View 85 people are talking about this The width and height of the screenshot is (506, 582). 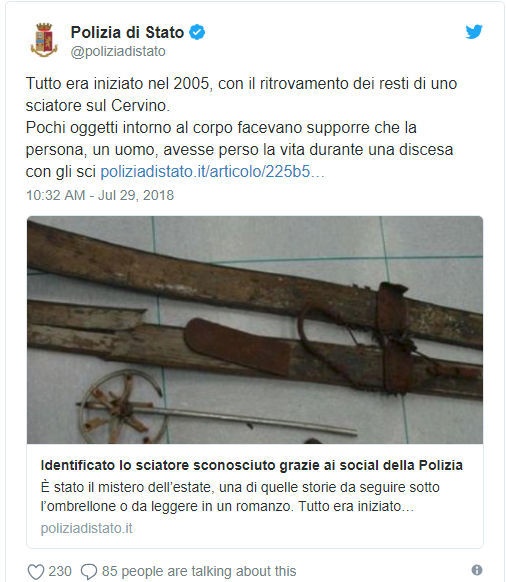click(x=199, y=571)
